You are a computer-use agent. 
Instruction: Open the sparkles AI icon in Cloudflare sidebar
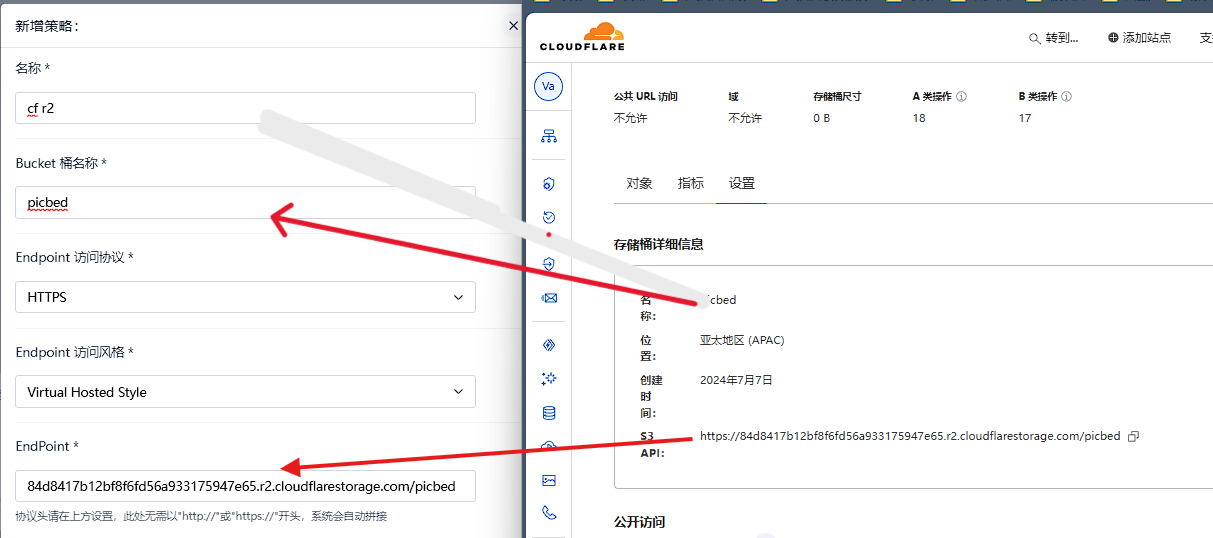click(548, 379)
